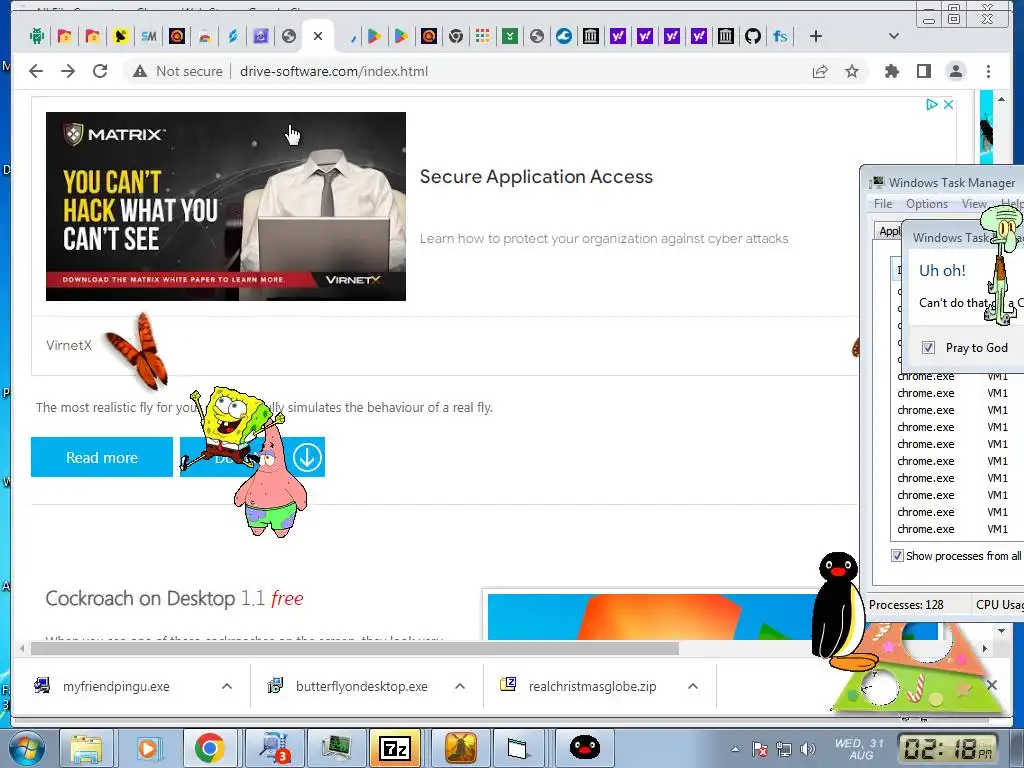The height and width of the screenshot is (768, 1024).
Task: Switch to Task Manager taskbar icon
Action: click(x=335, y=748)
